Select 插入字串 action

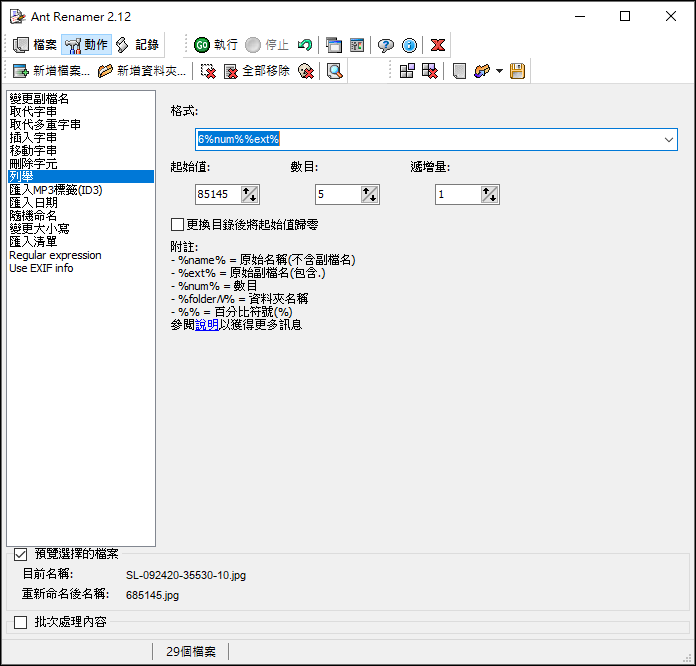81,138
